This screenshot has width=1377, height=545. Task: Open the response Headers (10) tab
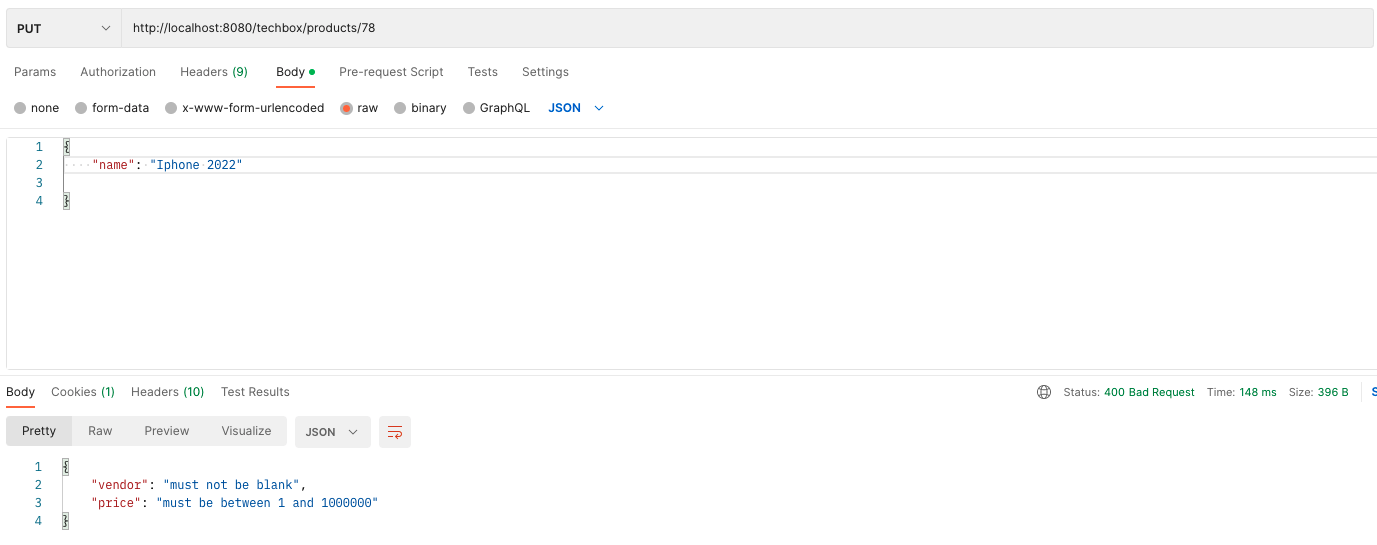pos(167,392)
